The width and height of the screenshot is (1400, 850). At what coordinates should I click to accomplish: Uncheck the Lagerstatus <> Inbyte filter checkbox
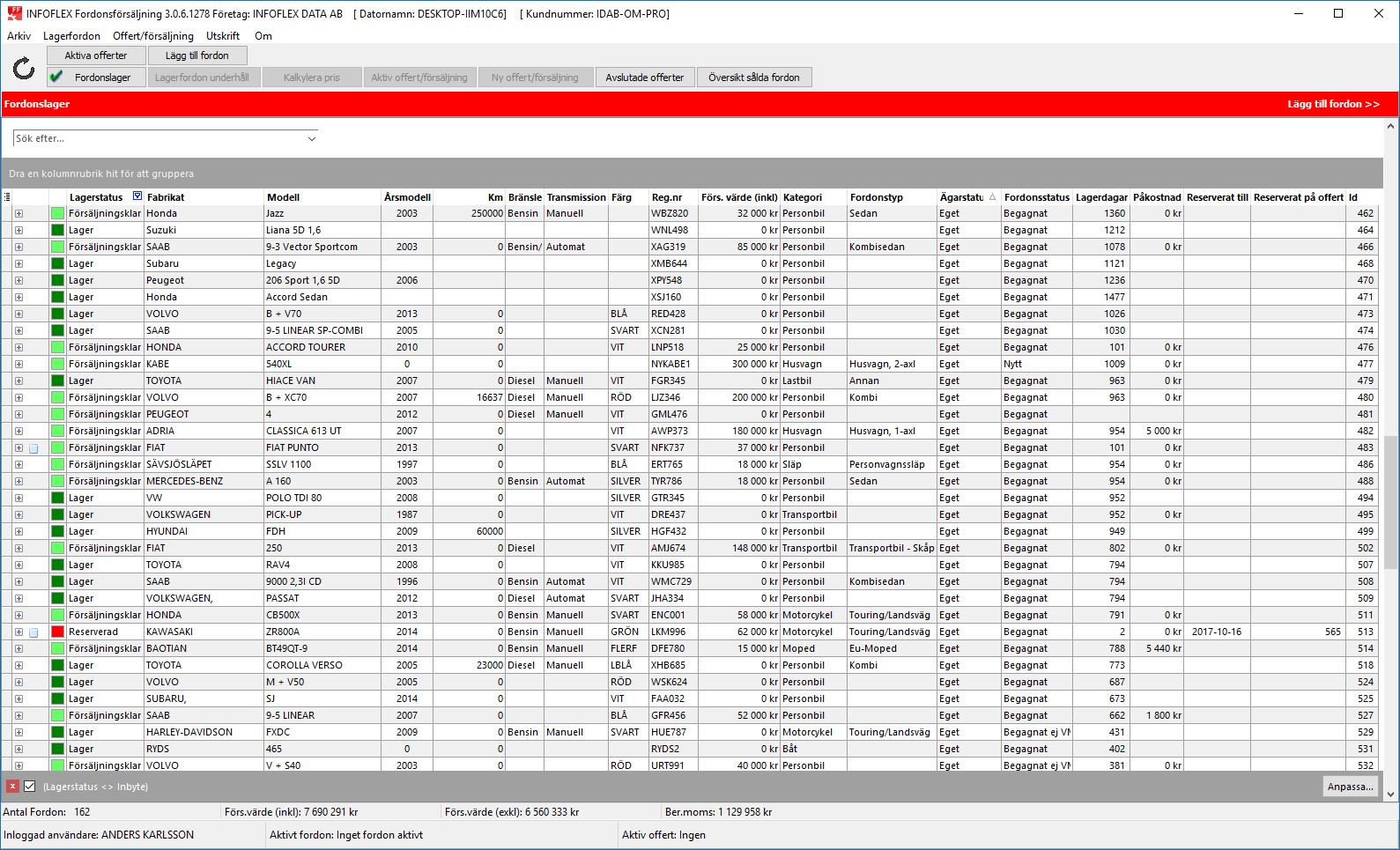(x=29, y=787)
